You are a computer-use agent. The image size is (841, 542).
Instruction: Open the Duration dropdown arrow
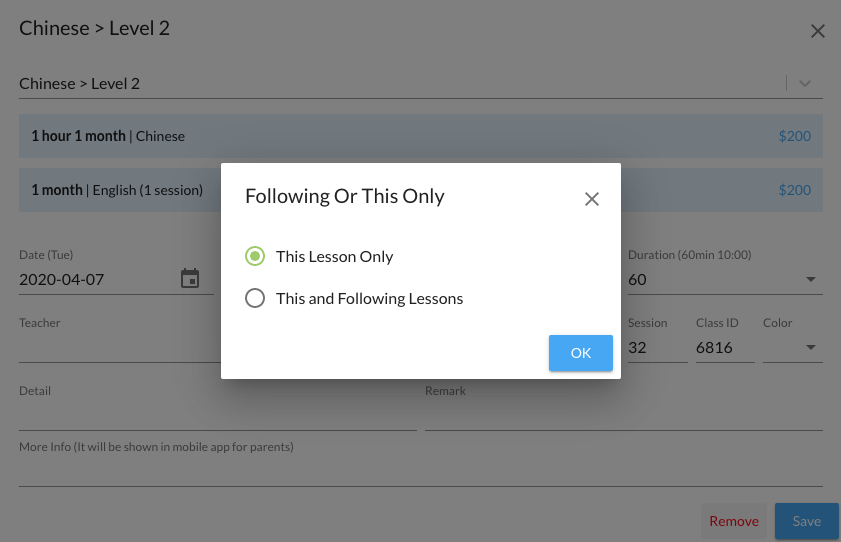810,280
